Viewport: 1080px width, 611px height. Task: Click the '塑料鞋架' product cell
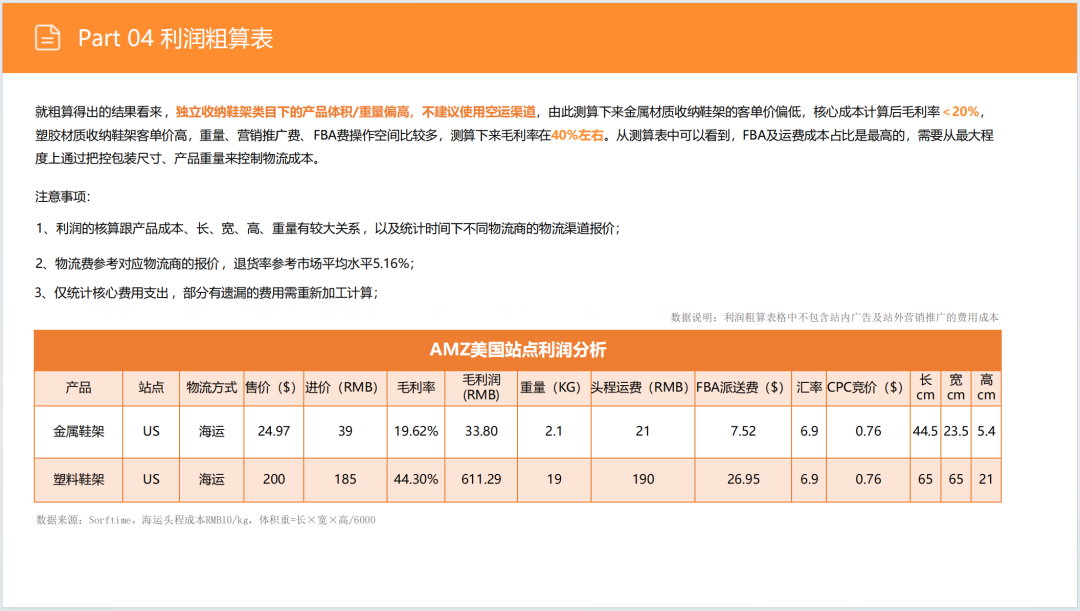click(79, 479)
